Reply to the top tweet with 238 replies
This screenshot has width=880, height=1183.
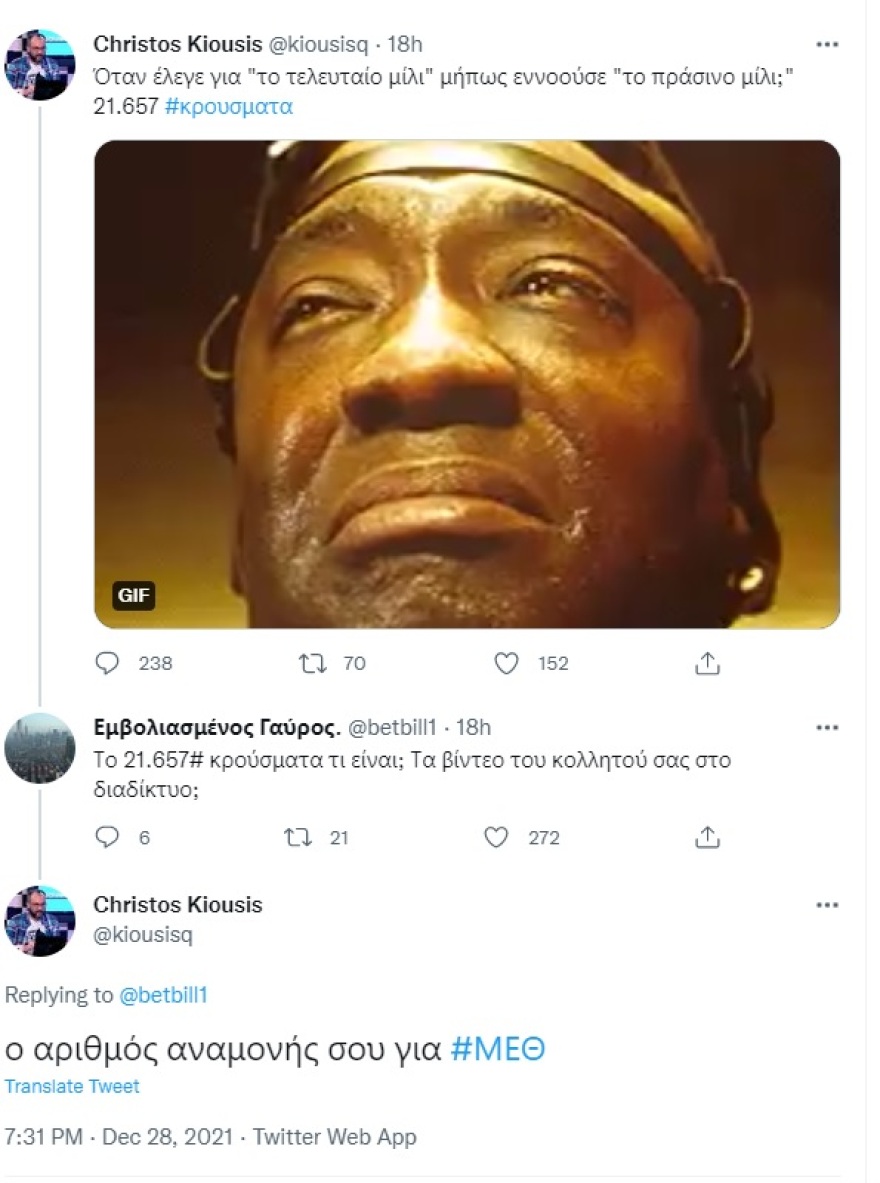[x=108, y=663]
